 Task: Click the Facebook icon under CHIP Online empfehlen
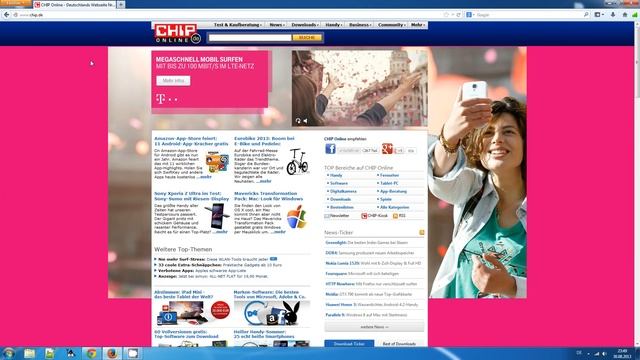[x=330, y=149]
